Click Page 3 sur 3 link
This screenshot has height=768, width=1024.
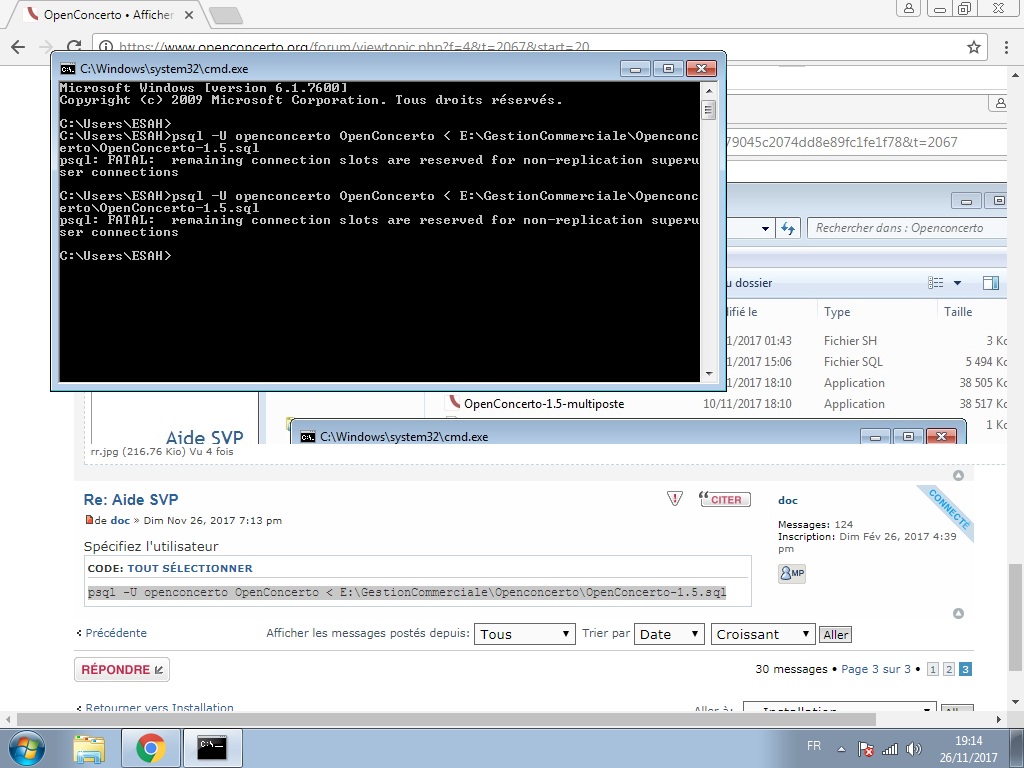pos(876,669)
